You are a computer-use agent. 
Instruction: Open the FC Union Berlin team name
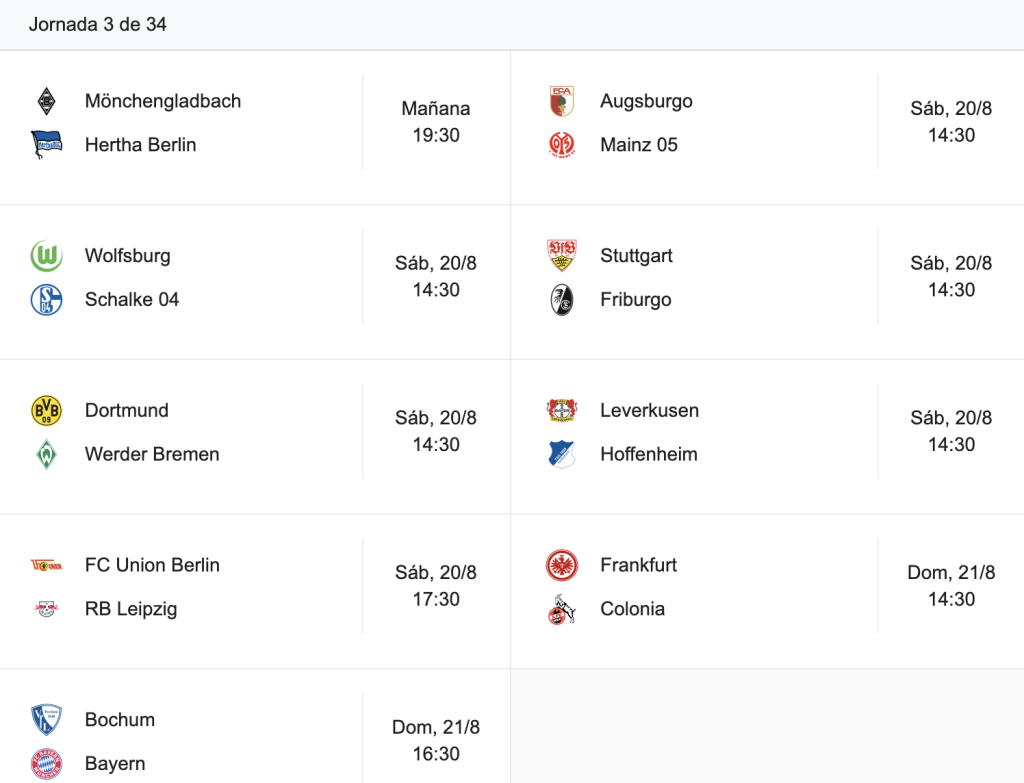coord(152,566)
